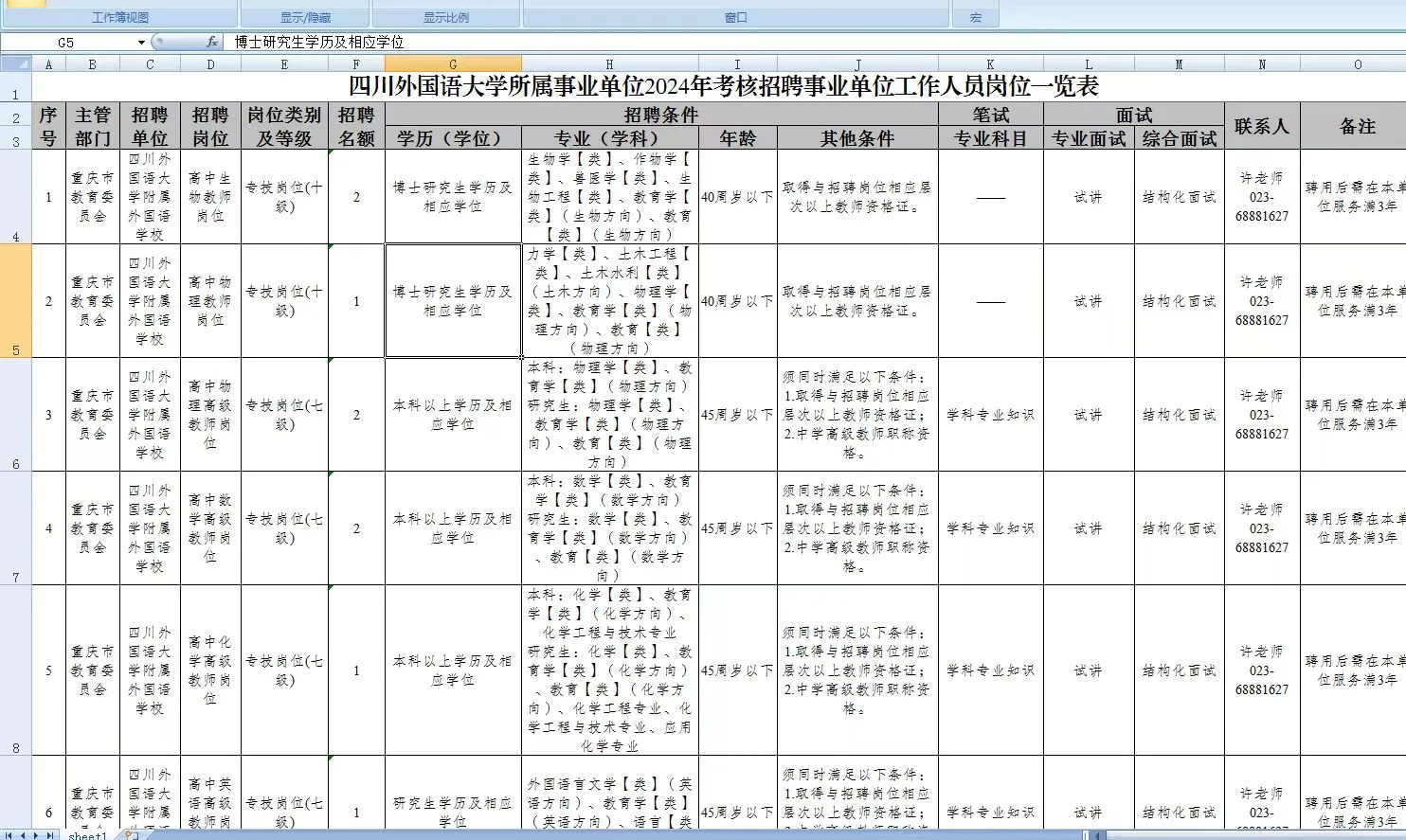The height and width of the screenshot is (840, 1406).
Task: Select column G header
Action: tap(453, 64)
